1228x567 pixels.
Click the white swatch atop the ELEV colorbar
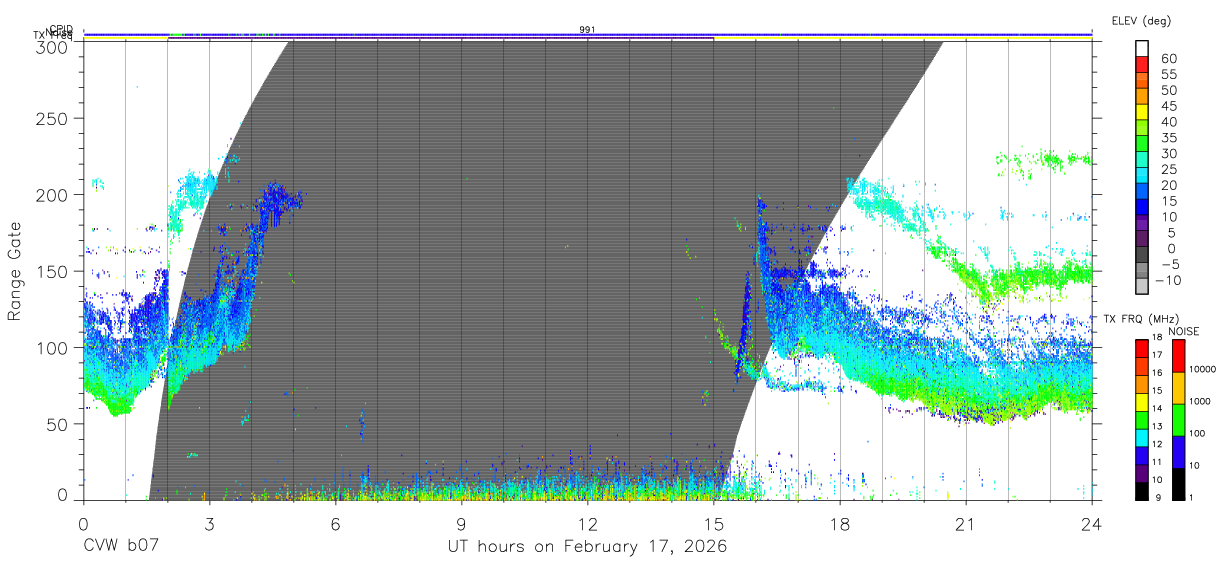click(x=1144, y=50)
